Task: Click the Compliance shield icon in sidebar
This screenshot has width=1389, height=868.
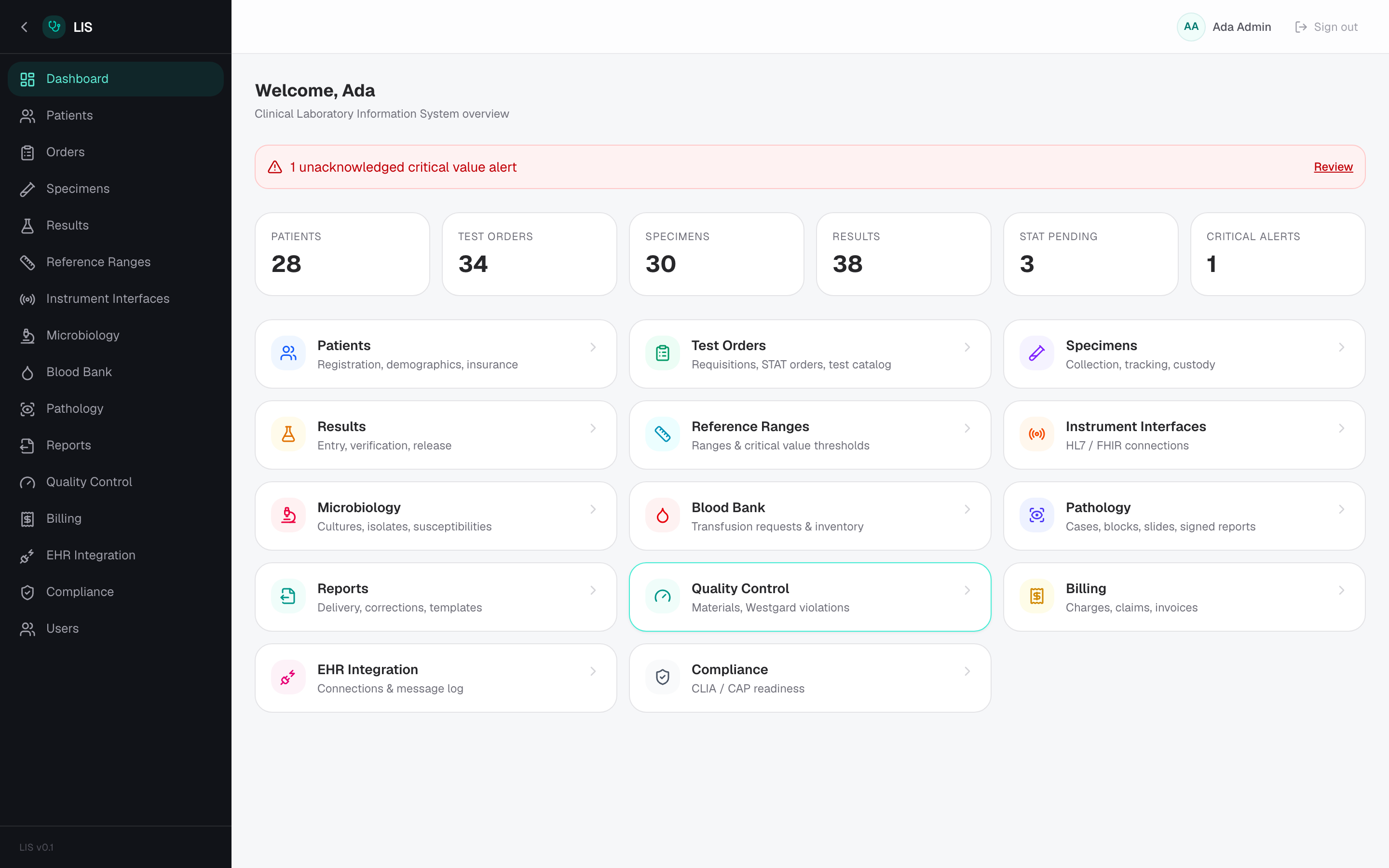Action: click(x=27, y=593)
